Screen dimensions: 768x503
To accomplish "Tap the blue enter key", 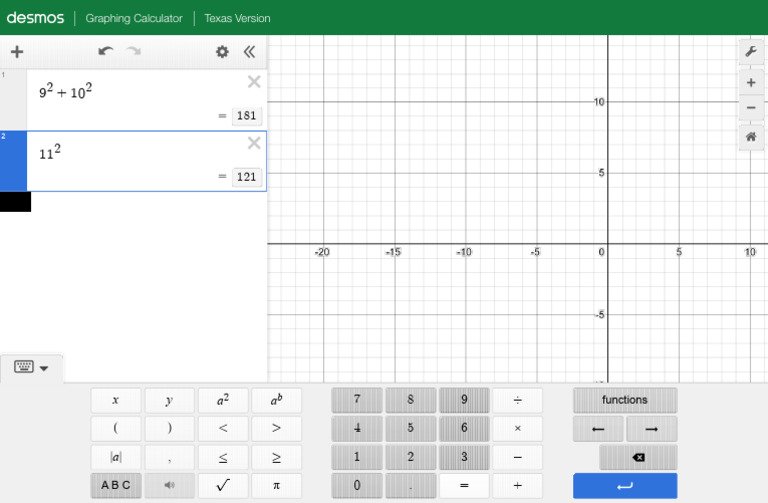I will click(625, 486).
